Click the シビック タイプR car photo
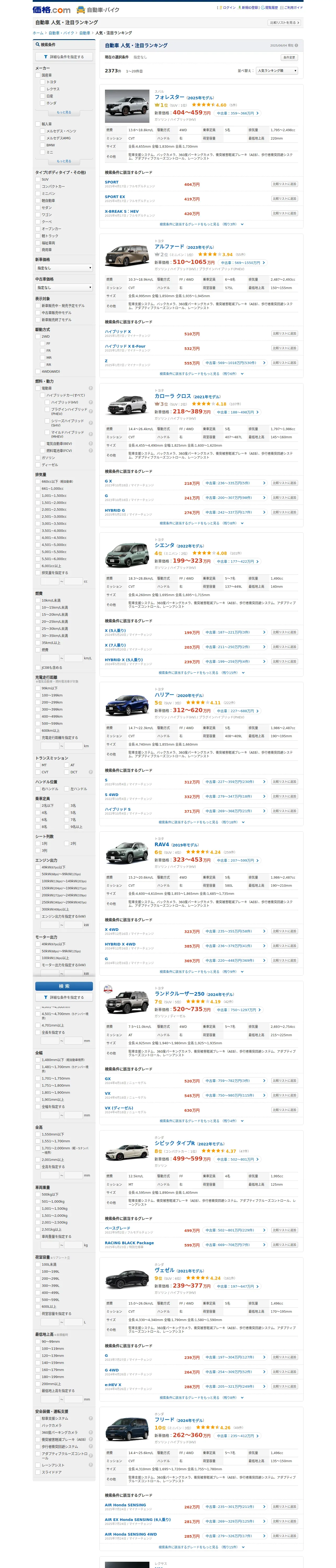336x1568 pixels. click(127, 1153)
